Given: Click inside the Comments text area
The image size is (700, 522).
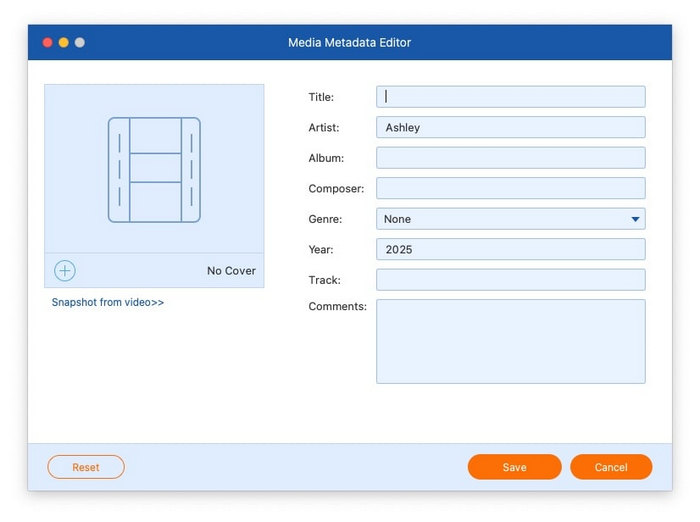Looking at the screenshot, I should pyautogui.click(x=510, y=341).
